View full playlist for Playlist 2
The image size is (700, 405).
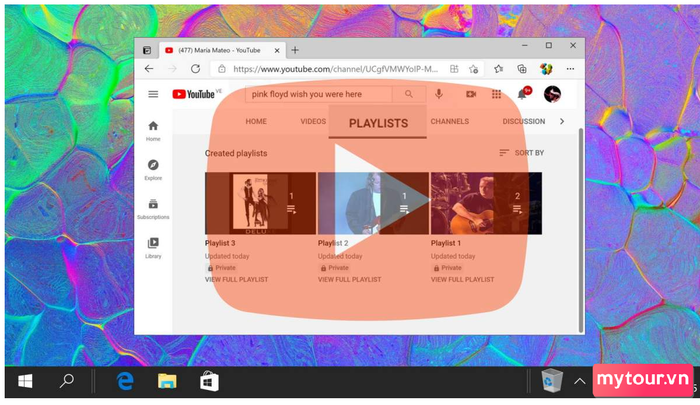tap(350, 280)
